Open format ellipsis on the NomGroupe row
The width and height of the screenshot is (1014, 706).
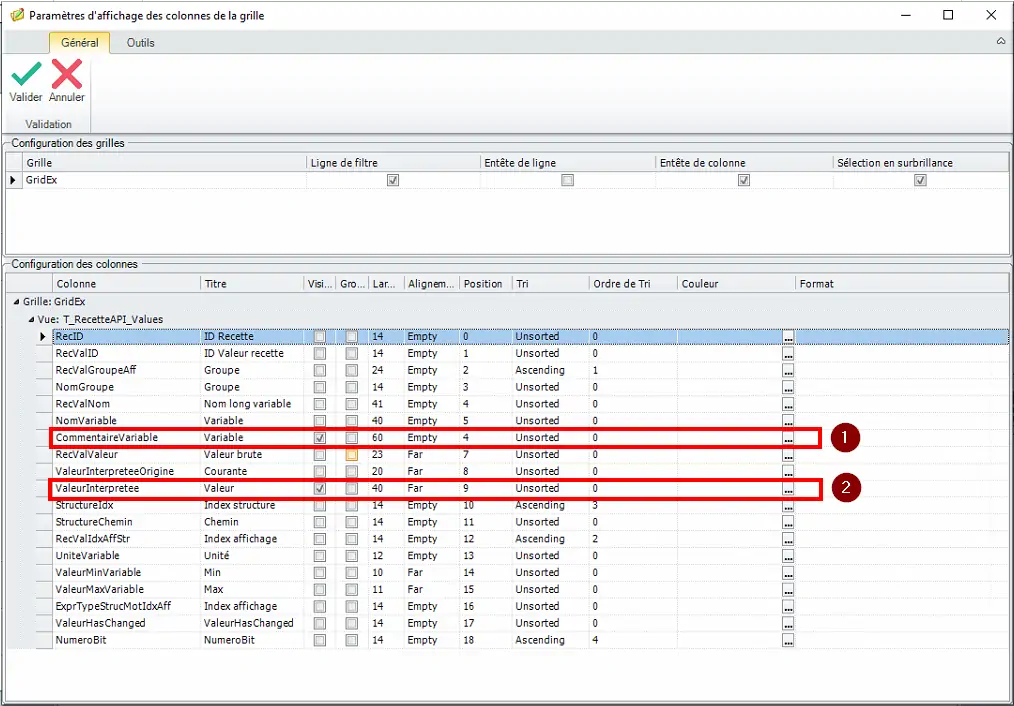(788, 387)
